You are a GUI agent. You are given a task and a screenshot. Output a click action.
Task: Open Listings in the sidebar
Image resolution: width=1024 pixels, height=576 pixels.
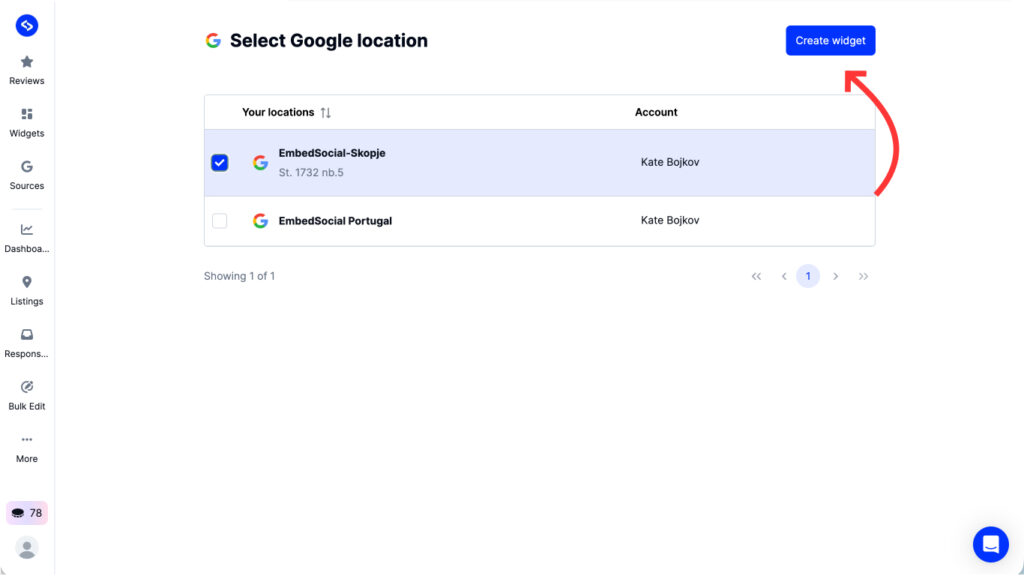pos(27,291)
